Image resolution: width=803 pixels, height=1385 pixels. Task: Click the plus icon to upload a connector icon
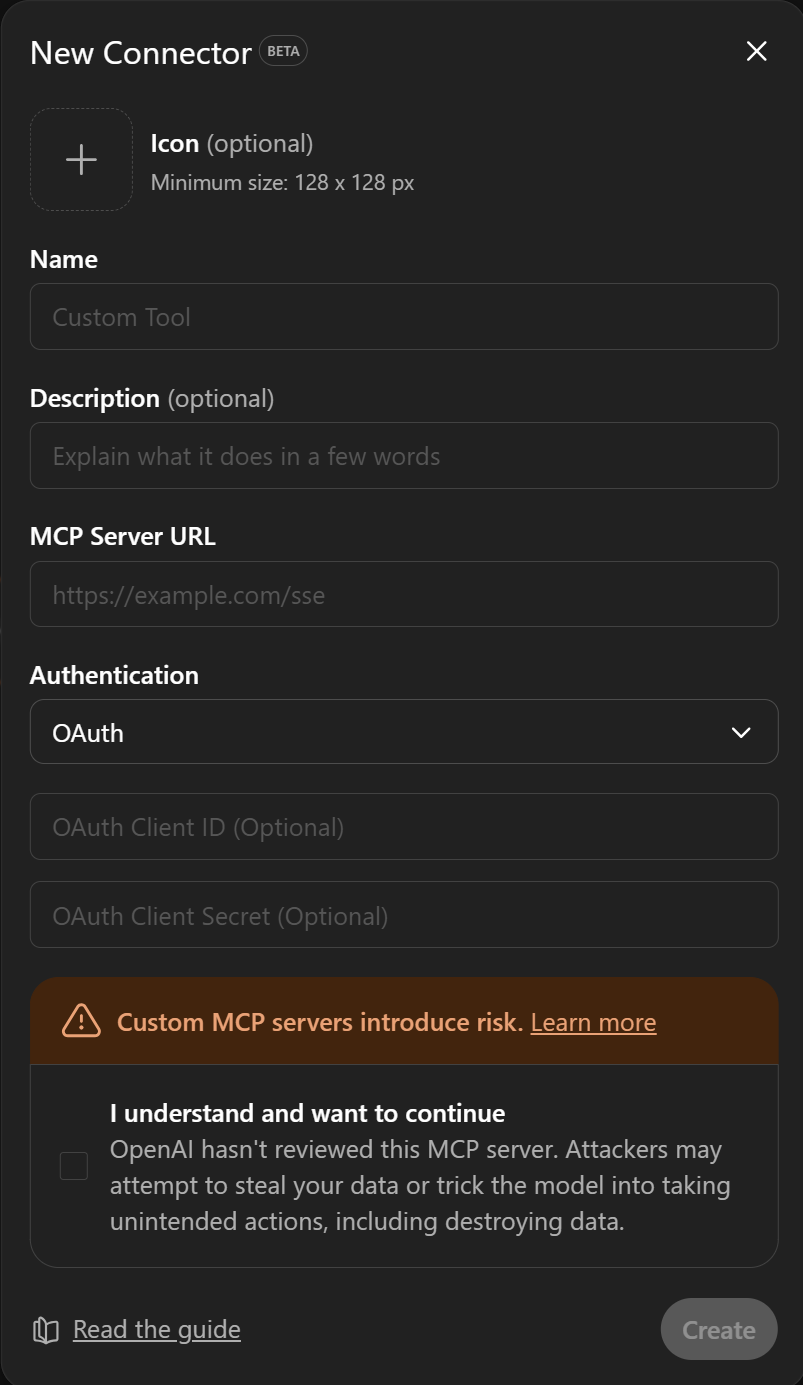(80, 159)
